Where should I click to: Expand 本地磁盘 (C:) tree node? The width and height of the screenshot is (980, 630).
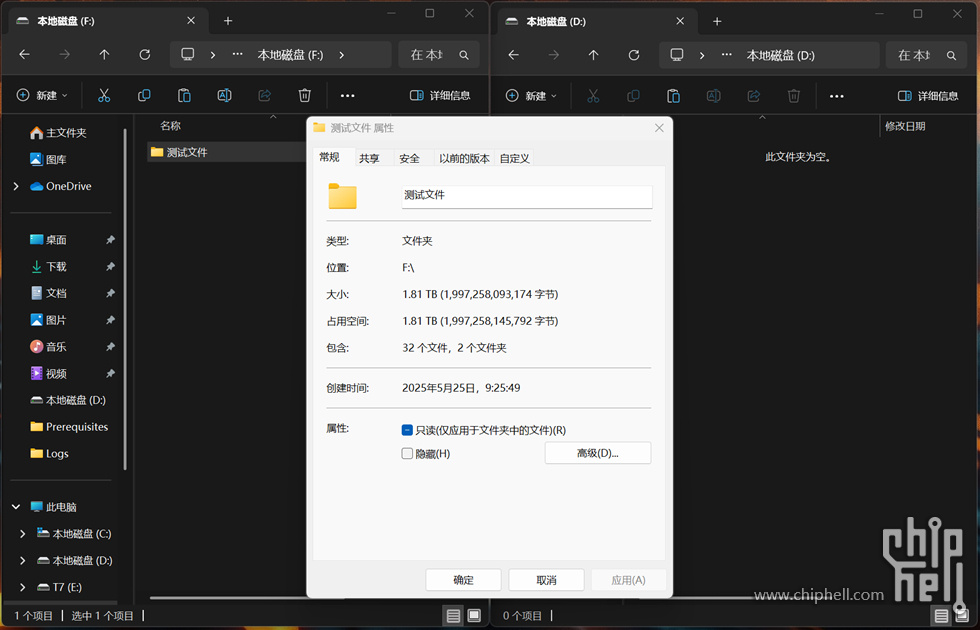[23, 534]
